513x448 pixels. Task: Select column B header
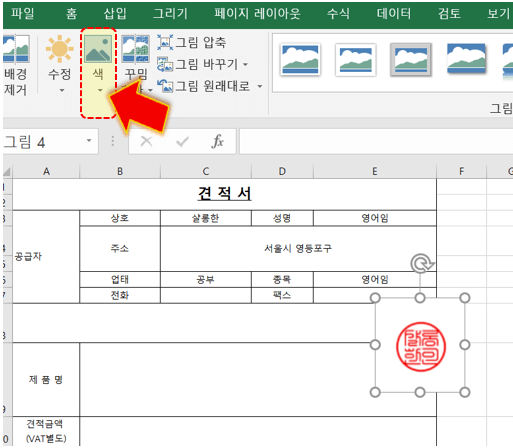tap(120, 172)
